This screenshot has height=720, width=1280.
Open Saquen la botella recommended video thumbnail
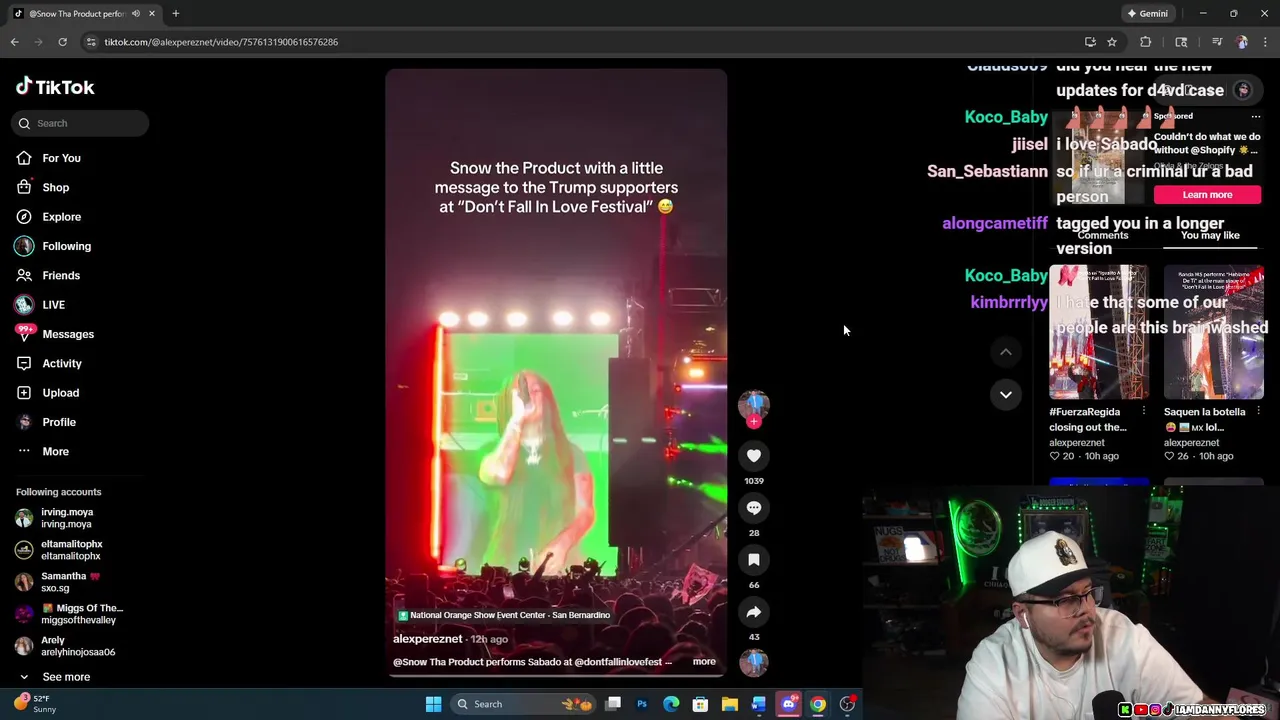pyautogui.click(x=1214, y=332)
